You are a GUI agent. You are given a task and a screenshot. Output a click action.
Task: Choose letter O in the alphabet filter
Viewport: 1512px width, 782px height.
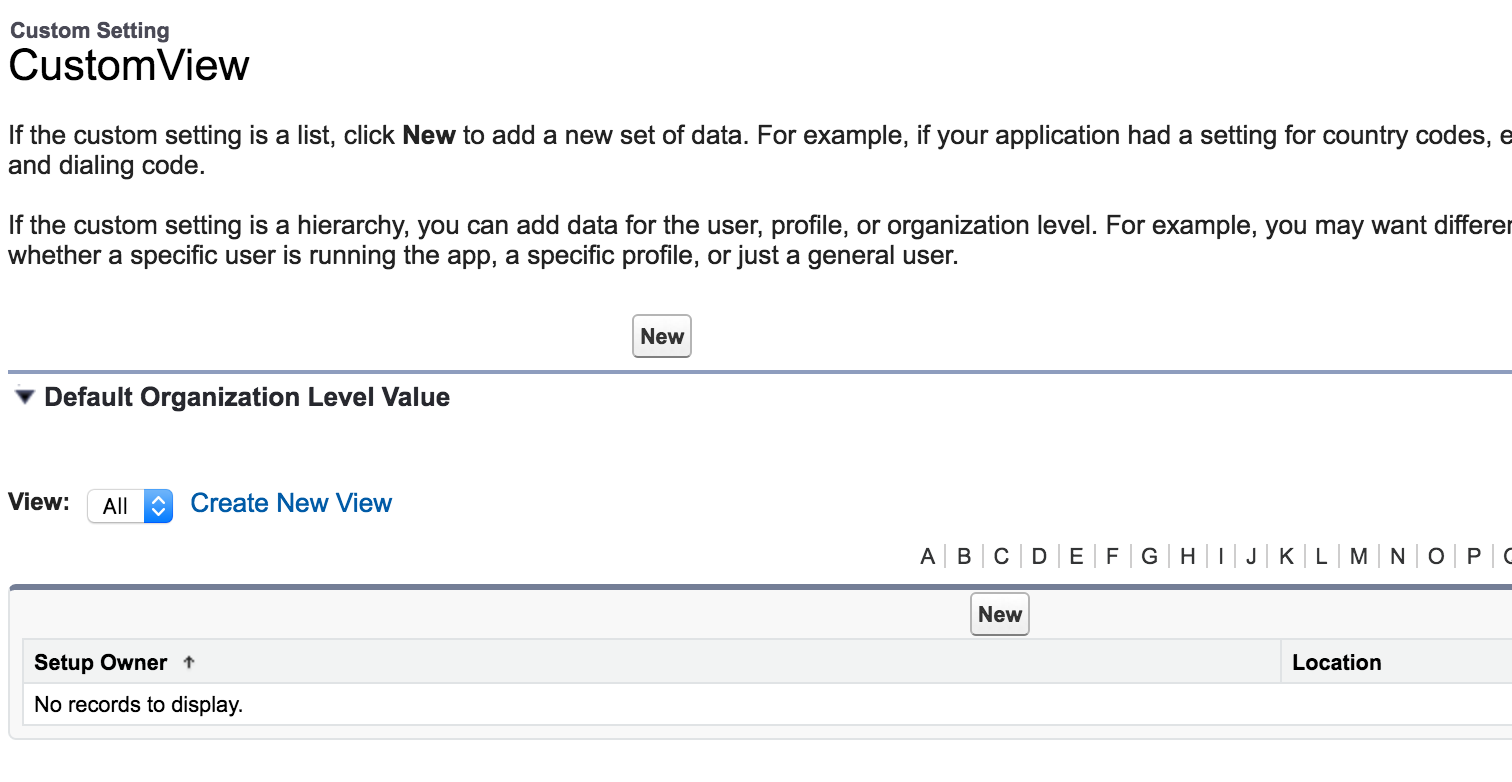click(1436, 556)
